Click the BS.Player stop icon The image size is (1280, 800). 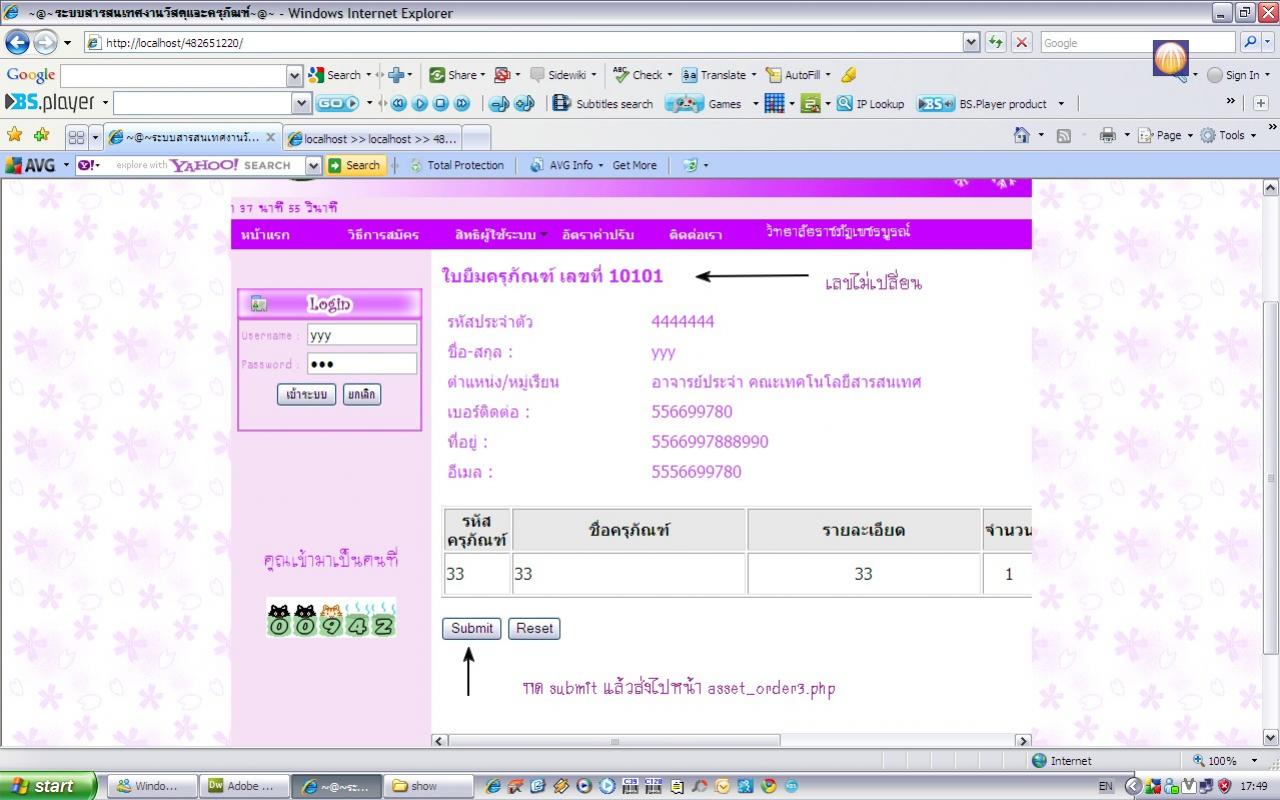click(441, 103)
